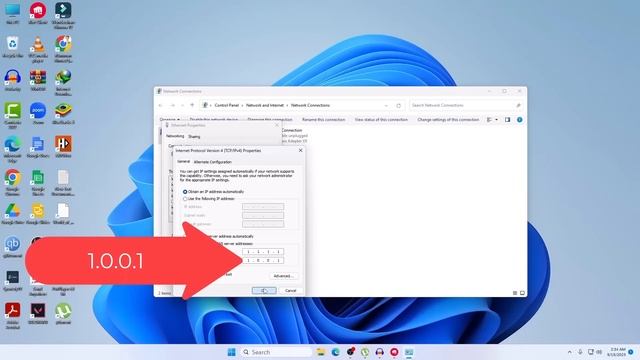The height and width of the screenshot is (360, 640).
Task: Click Change settings of this connection
Action: point(448,120)
